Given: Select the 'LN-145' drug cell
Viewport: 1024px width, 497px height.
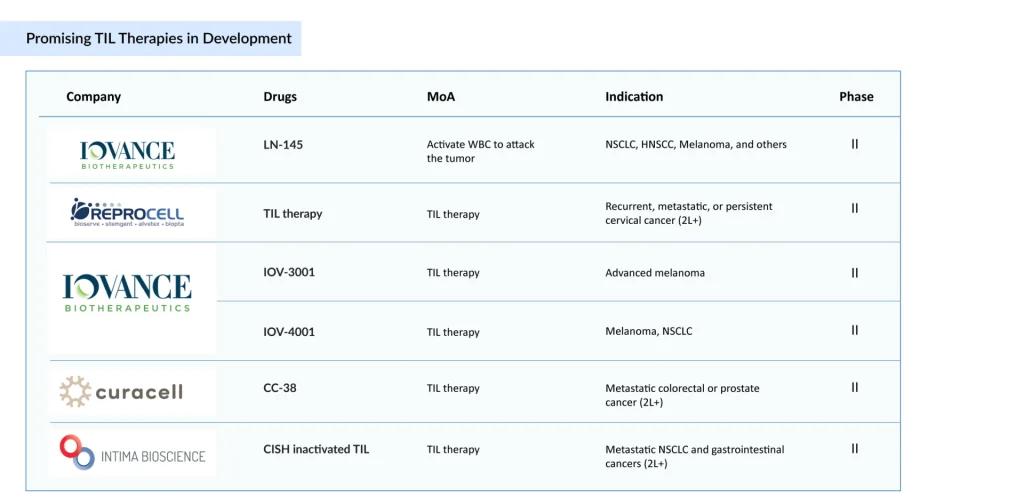Looking at the screenshot, I should pos(283,144).
